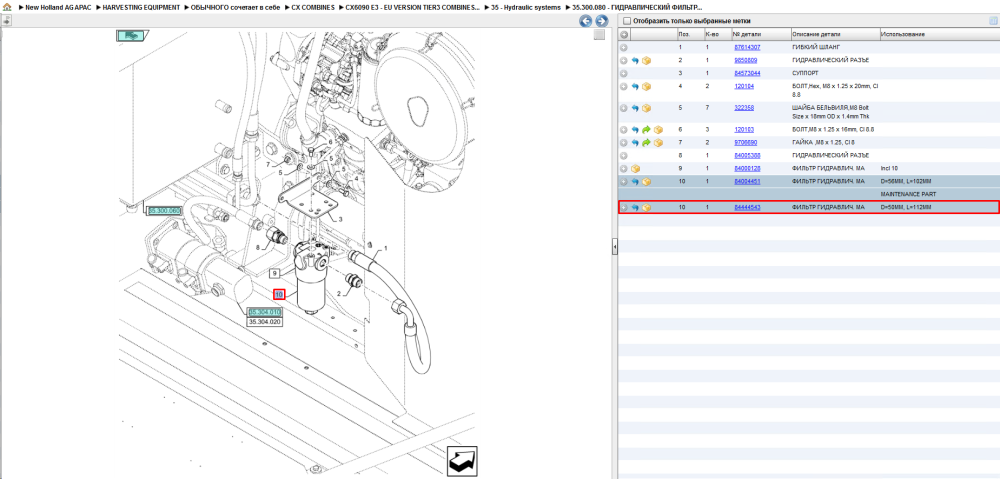Open the HARVESTING EQUIPMENT breadcrumb
The height and width of the screenshot is (479, 1000).
142,7
